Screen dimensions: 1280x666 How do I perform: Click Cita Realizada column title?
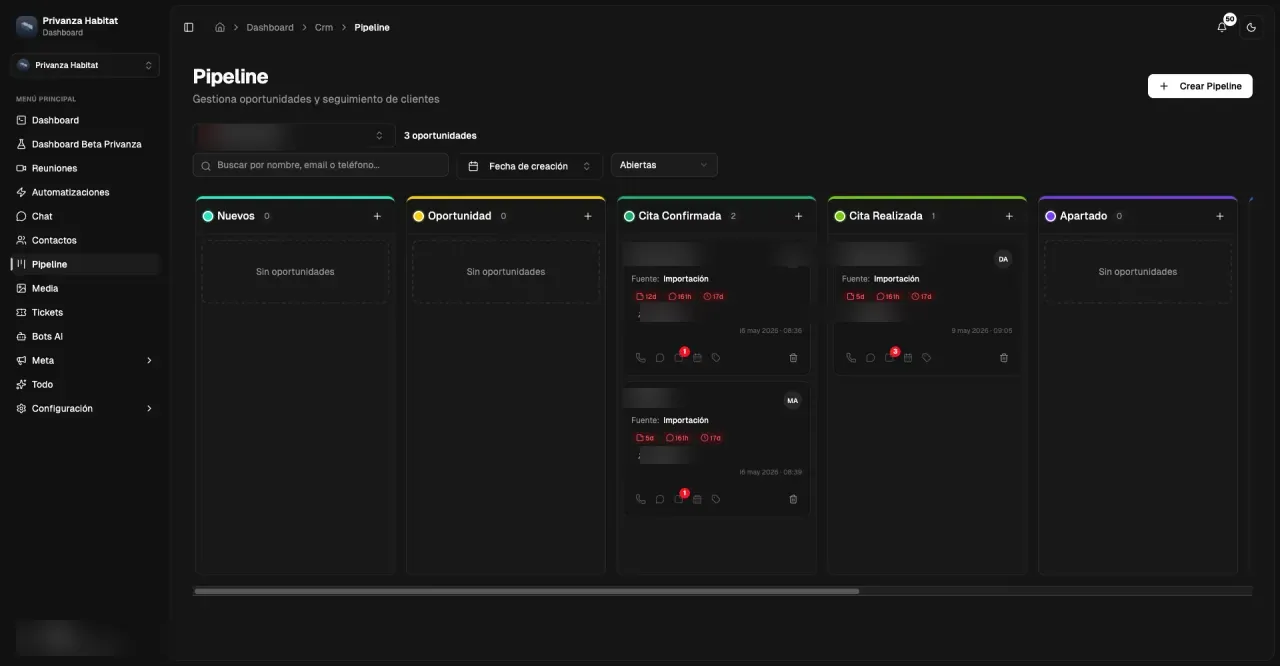tap(885, 216)
